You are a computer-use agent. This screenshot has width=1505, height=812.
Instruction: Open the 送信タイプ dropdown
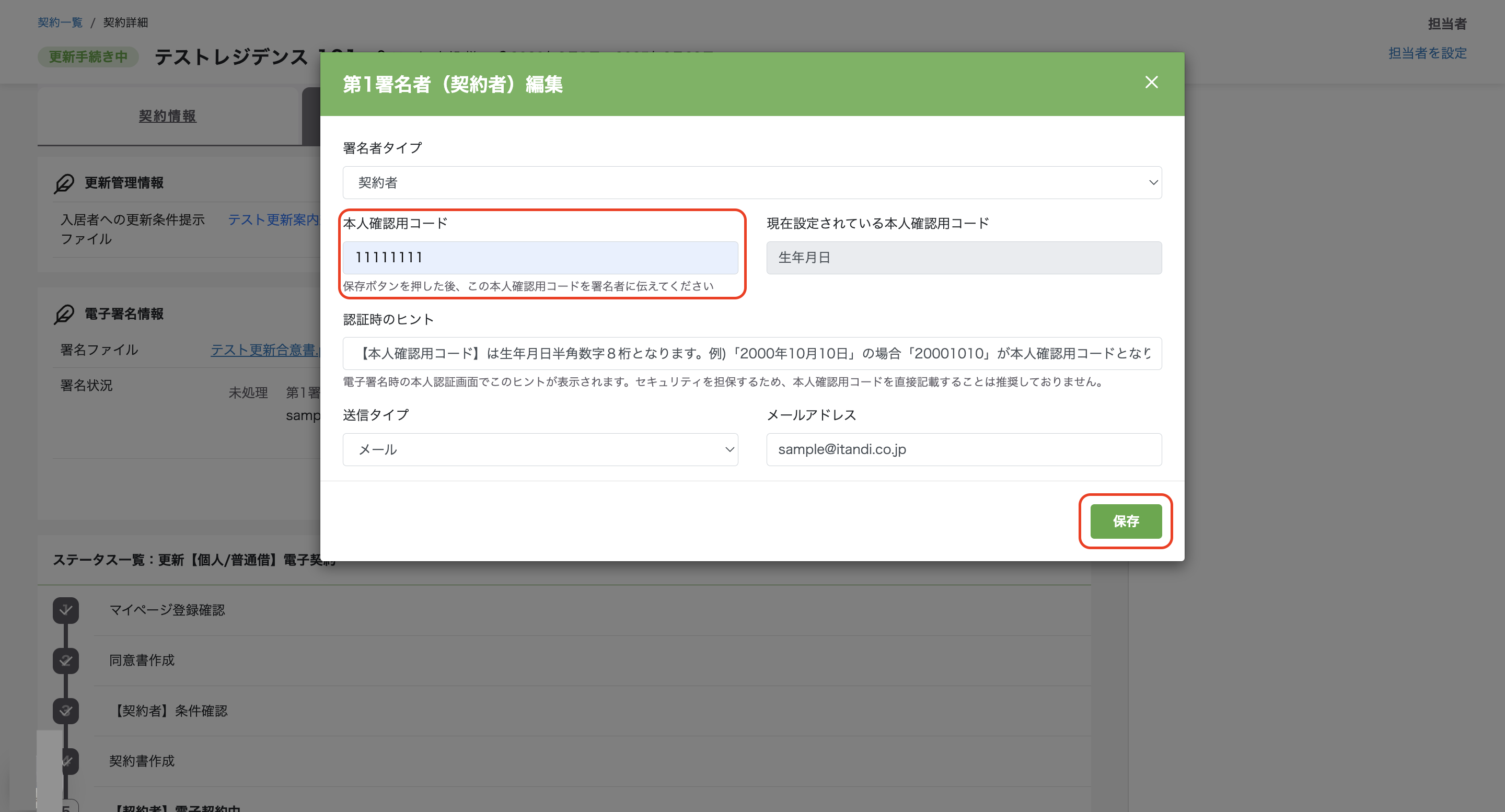(x=540, y=449)
